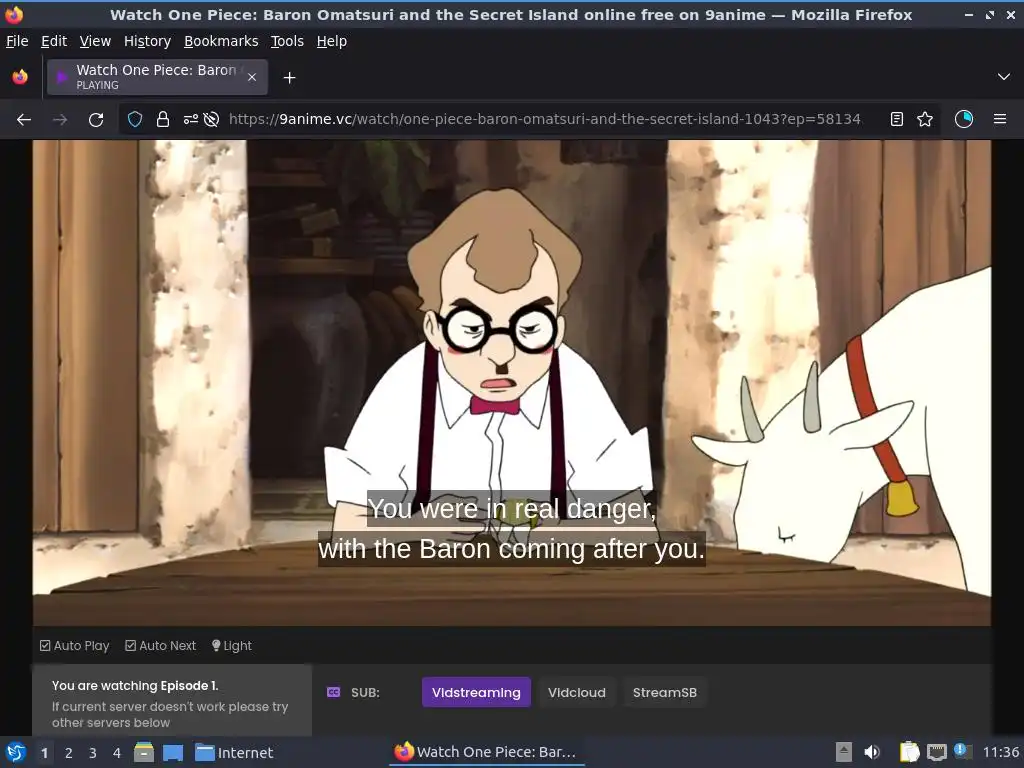Go back to the previous page
This screenshot has width=1024, height=768.
point(24,120)
